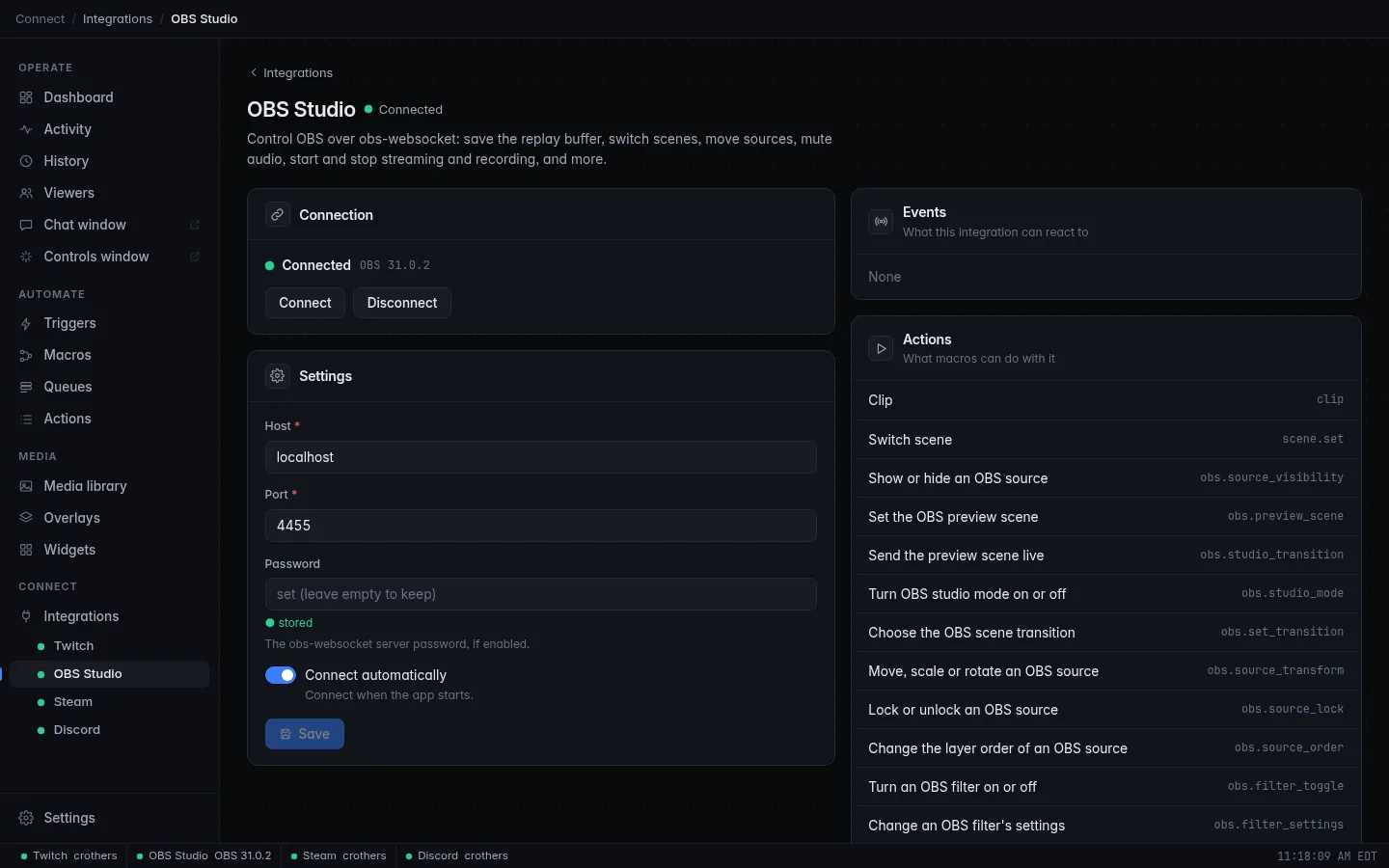The image size is (1389, 868).
Task: Click the Settings gear icon in sidebar
Action: point(26,818)
